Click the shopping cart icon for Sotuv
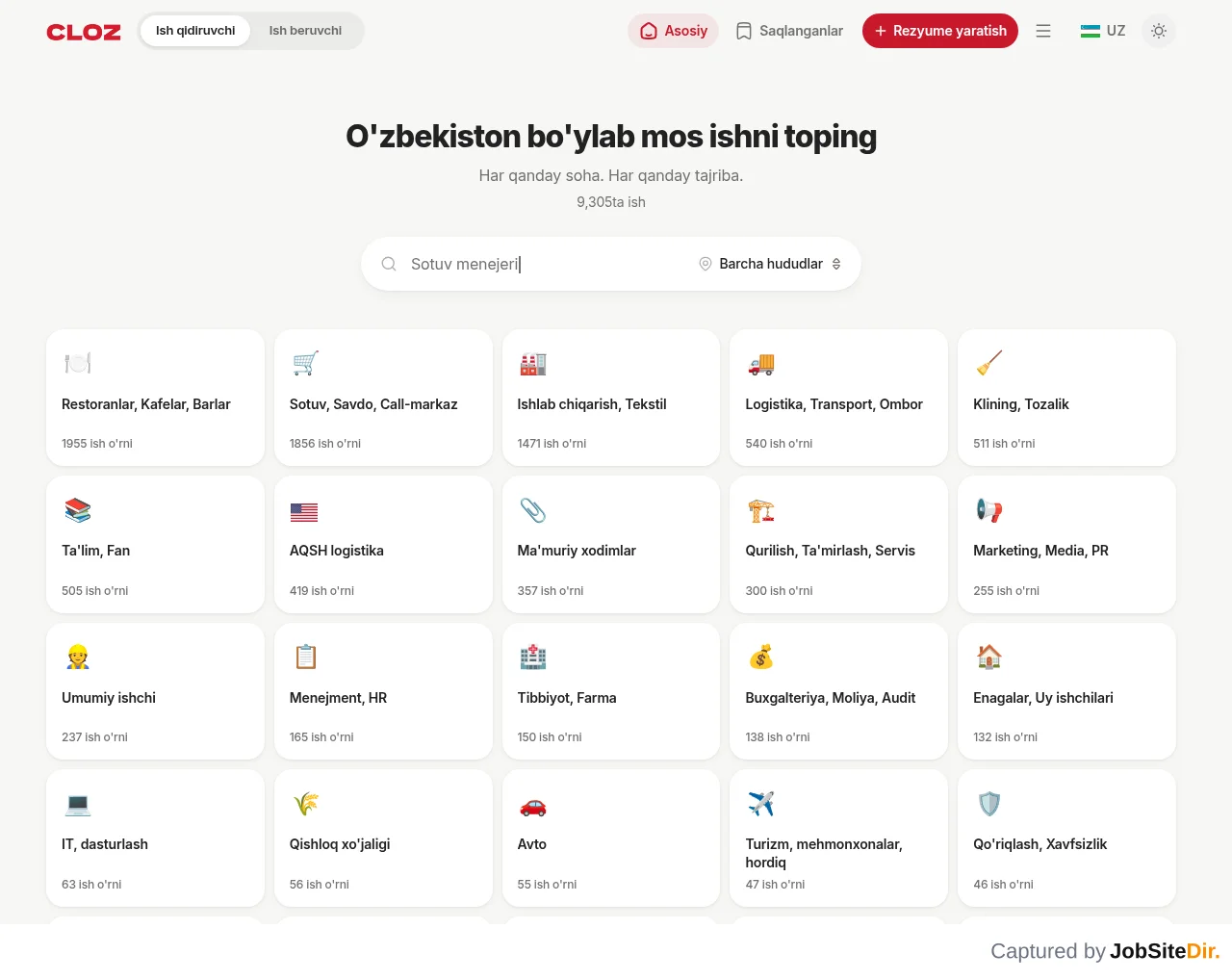 coord(305,363)
